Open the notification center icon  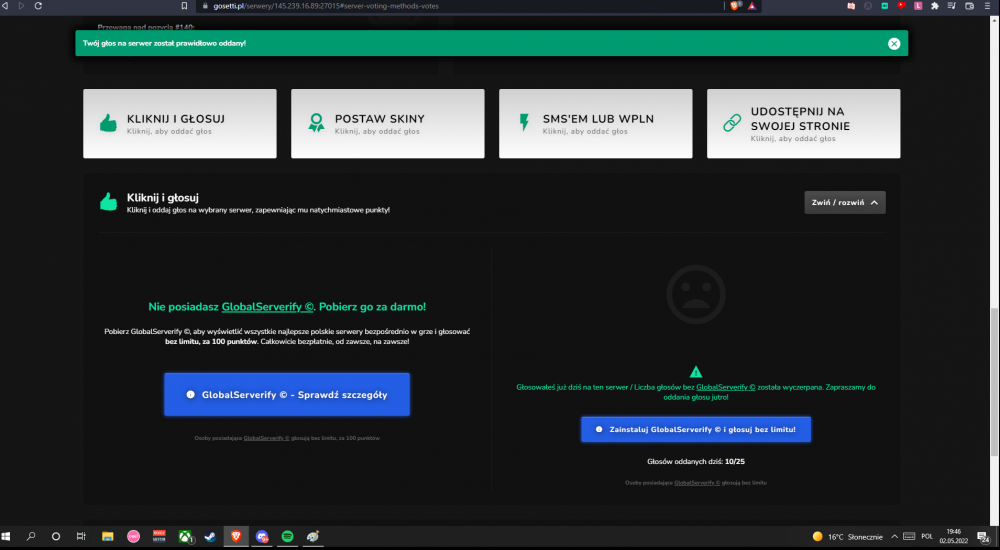tap(983, 537)
